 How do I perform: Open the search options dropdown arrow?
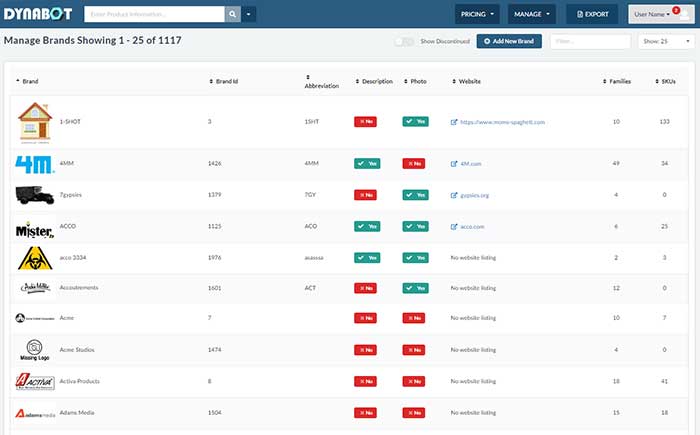[x=249, y=14]
